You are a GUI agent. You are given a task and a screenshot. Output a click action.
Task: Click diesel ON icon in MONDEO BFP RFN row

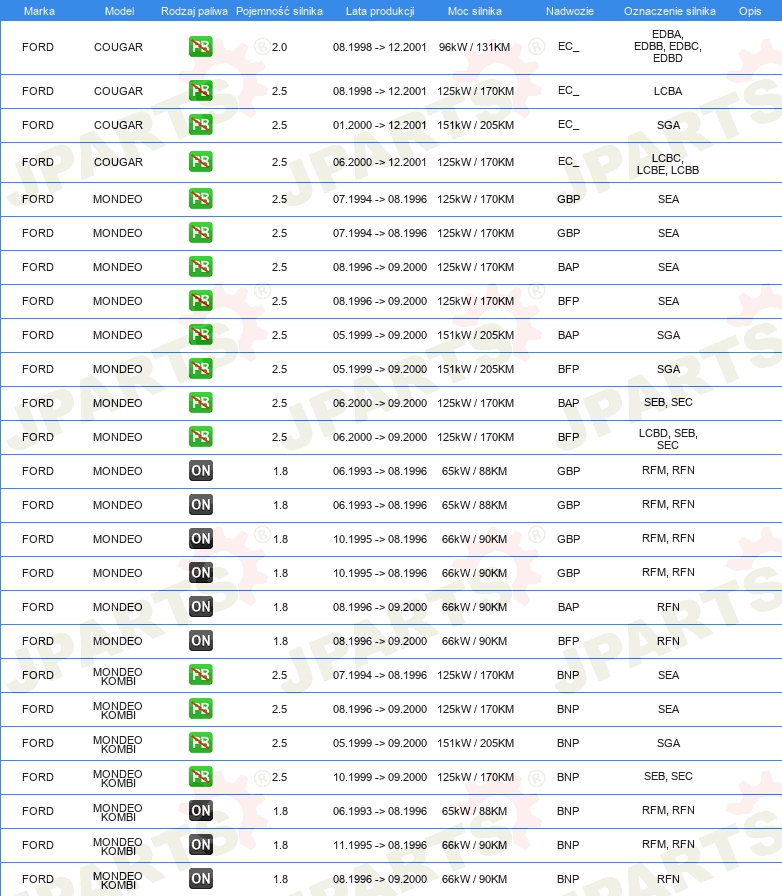point(201,641)
